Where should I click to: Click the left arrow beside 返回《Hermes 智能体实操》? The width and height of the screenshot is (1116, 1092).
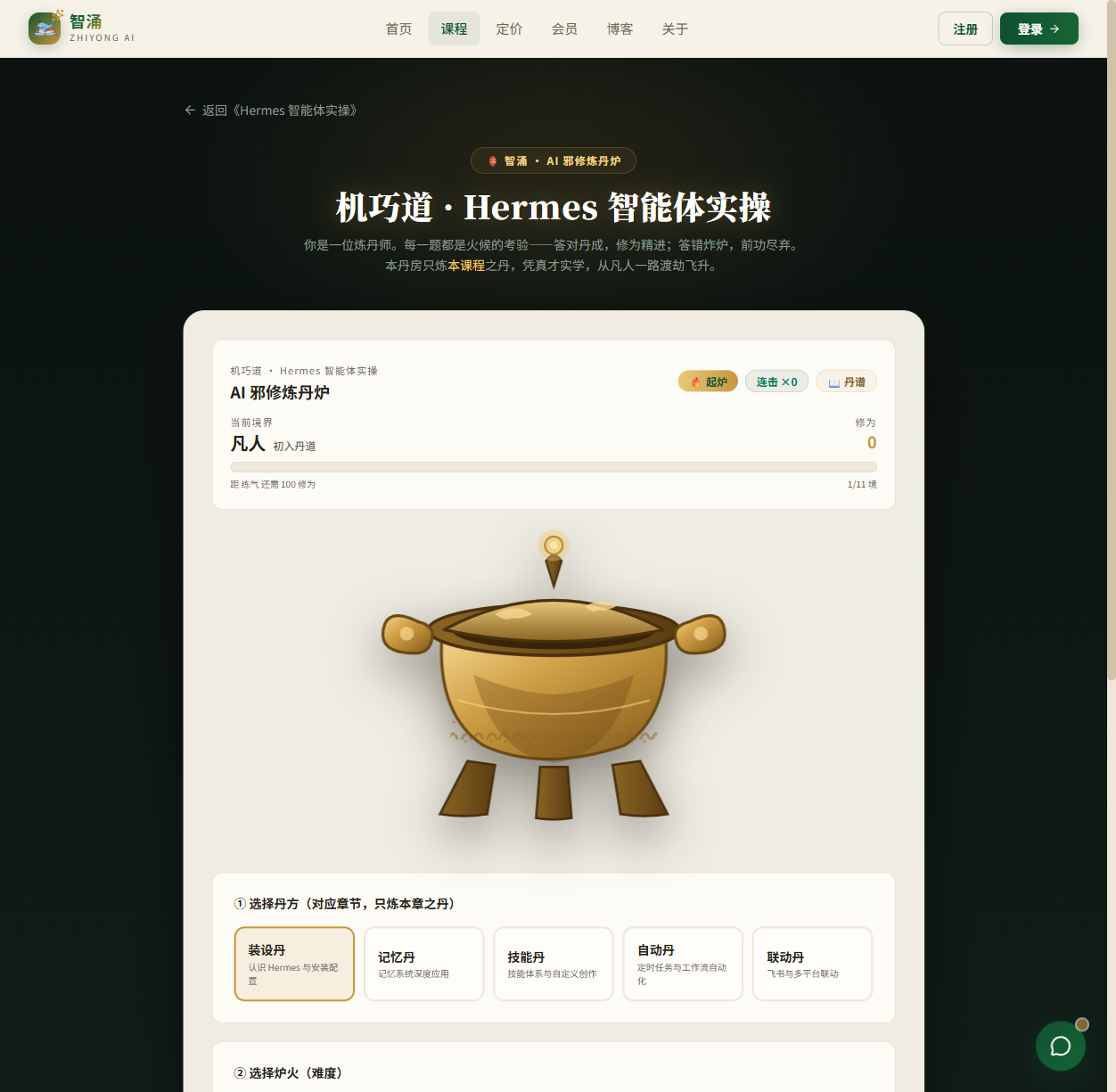[x=190, y=111]
